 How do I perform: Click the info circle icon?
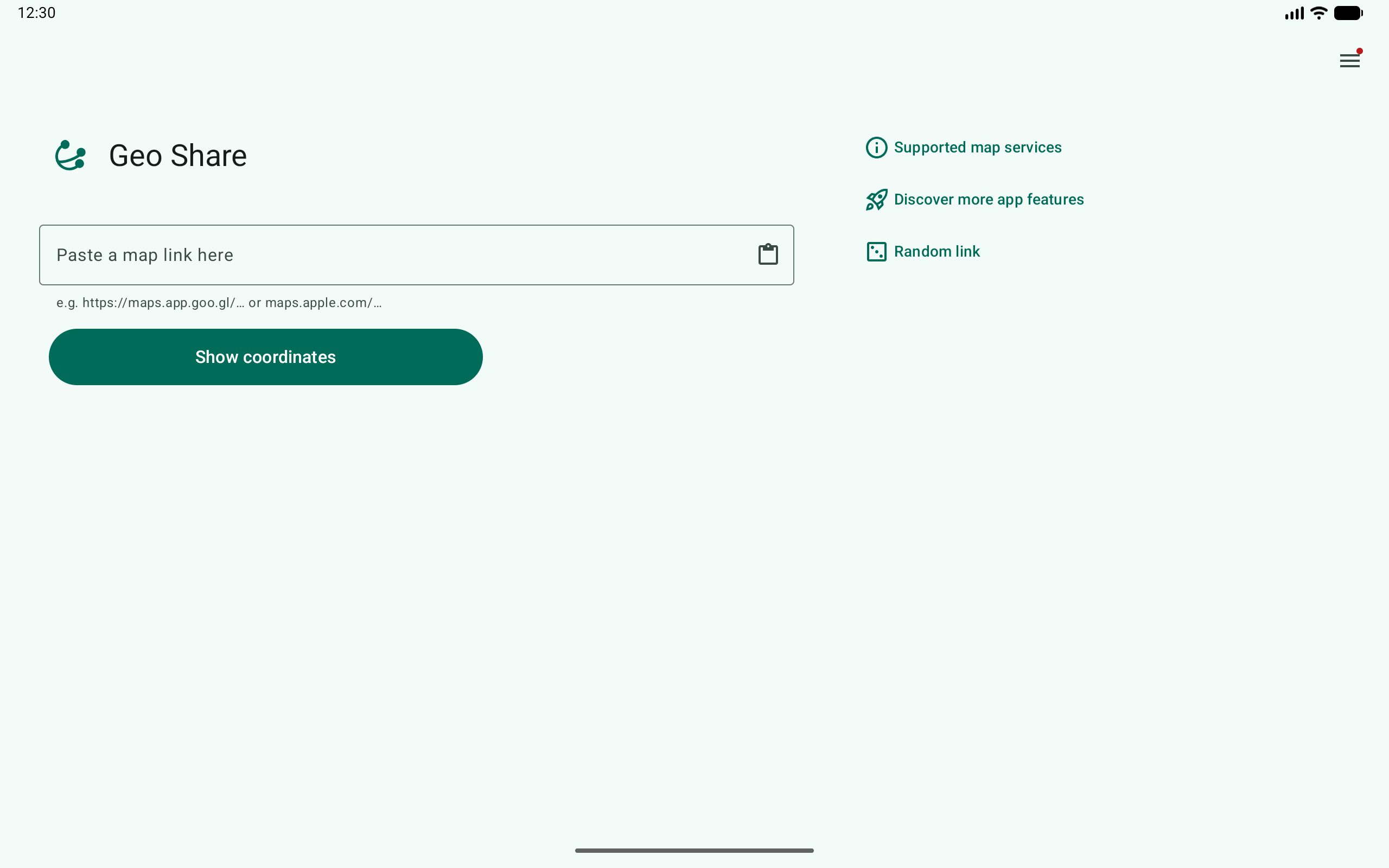point(876,148)
